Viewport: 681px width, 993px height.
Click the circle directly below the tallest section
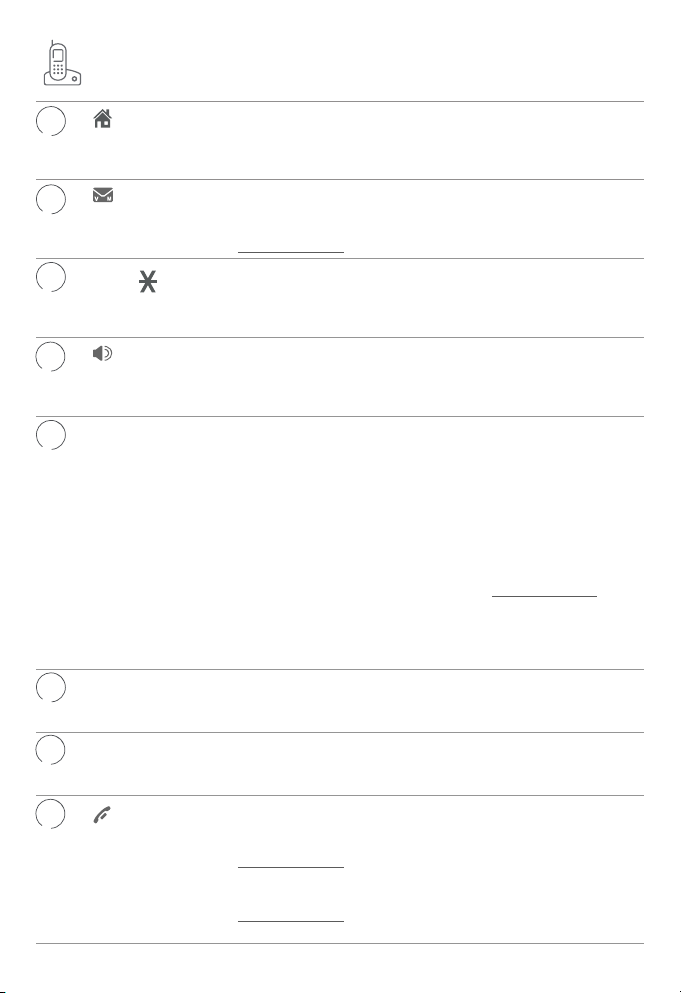click(x=51, y=688)
